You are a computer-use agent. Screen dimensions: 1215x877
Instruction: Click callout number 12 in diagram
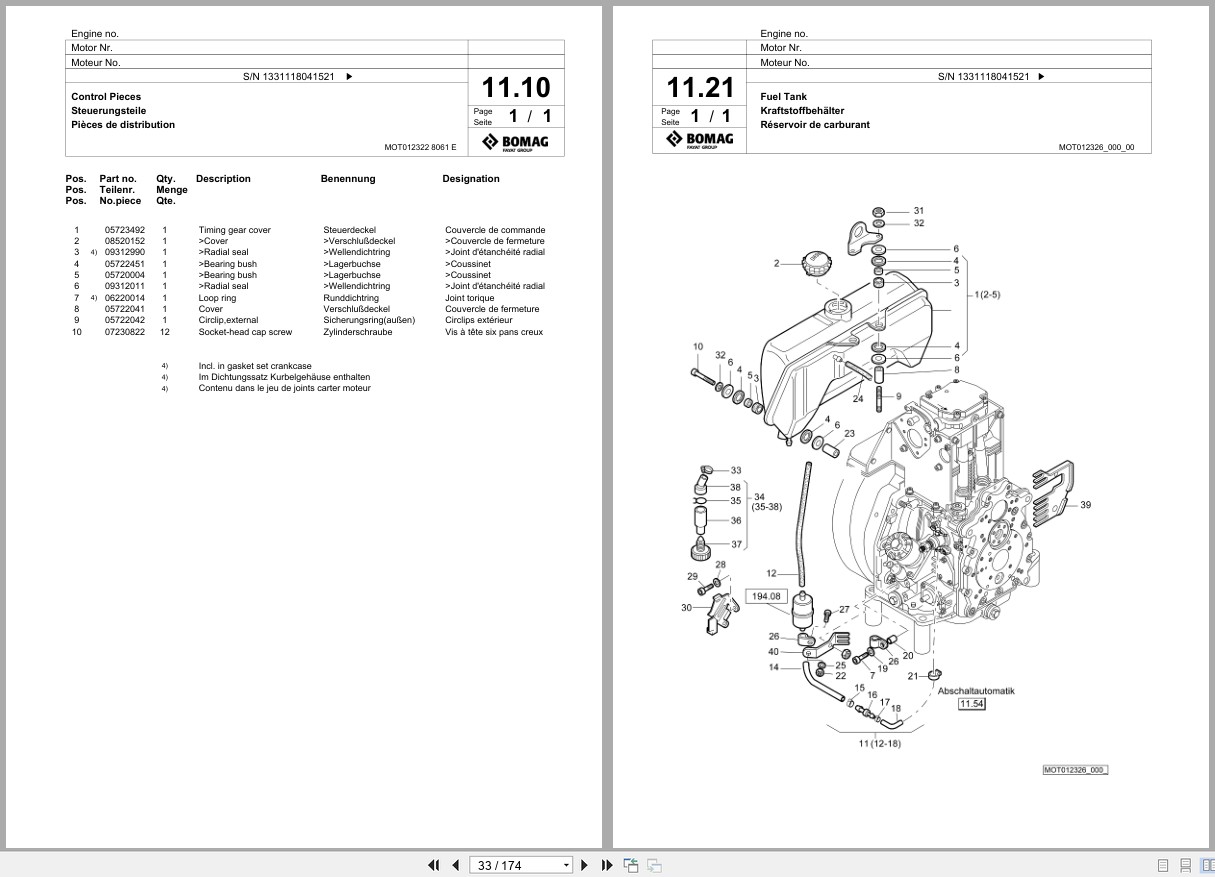pyautogui.click(x=772, y=574)
